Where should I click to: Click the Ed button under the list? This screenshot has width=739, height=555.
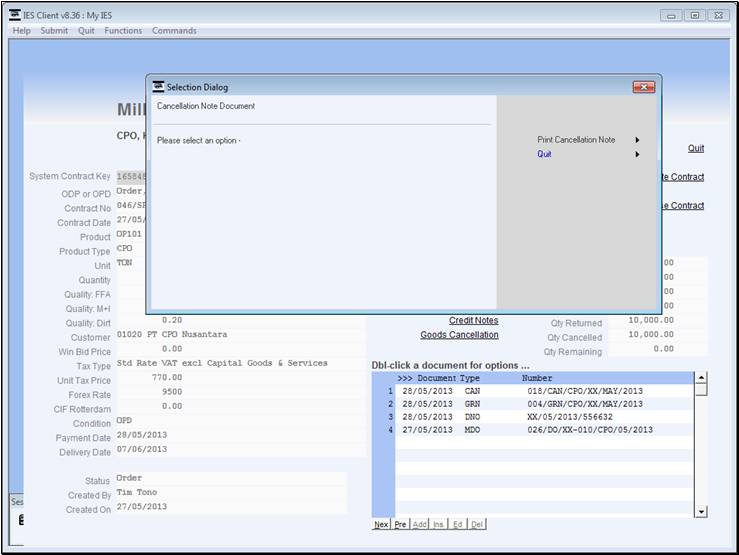tap(458, 524)
